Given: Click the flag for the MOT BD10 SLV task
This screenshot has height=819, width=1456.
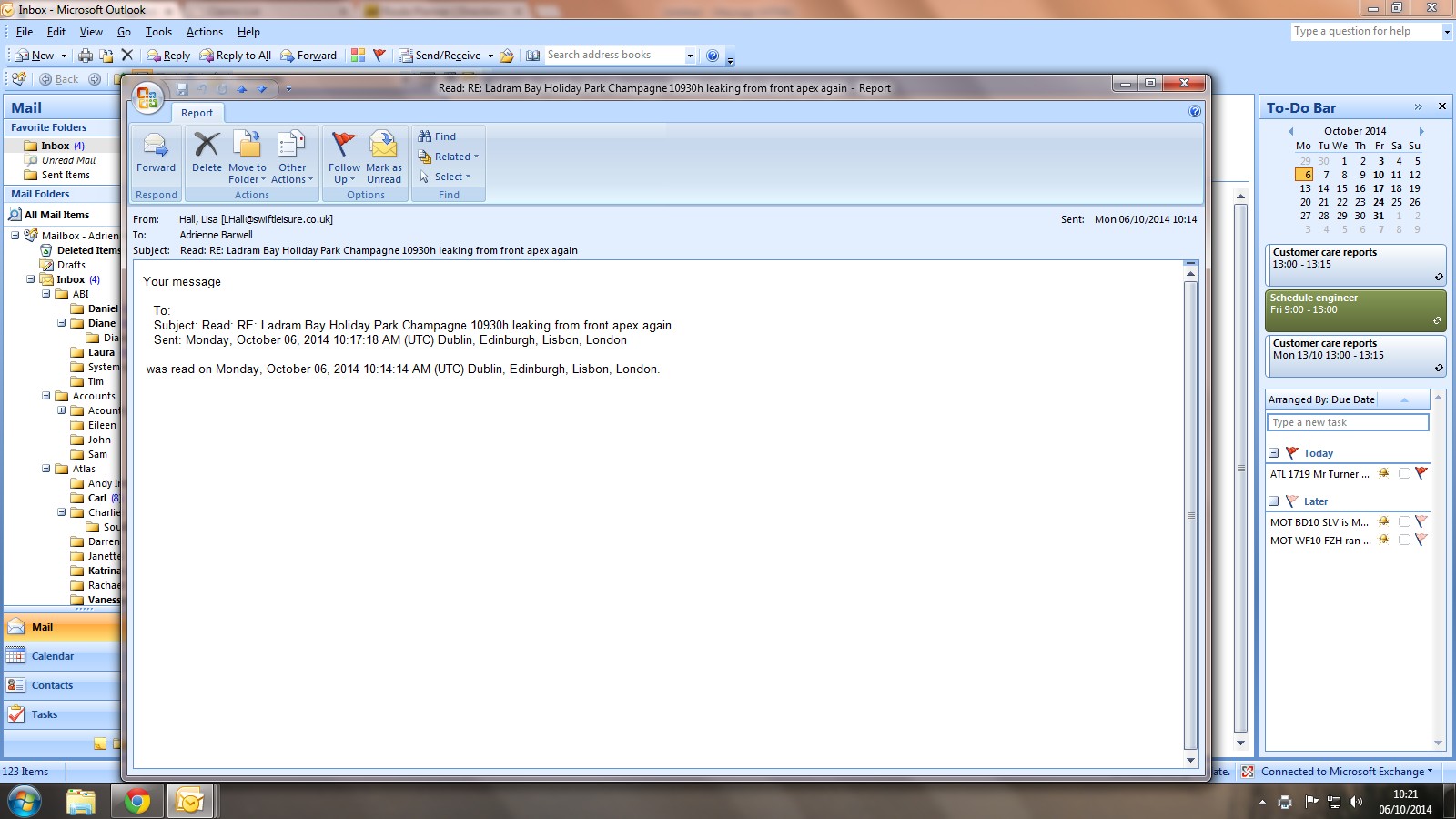Looking at the screenshot, I should 1421,521.
